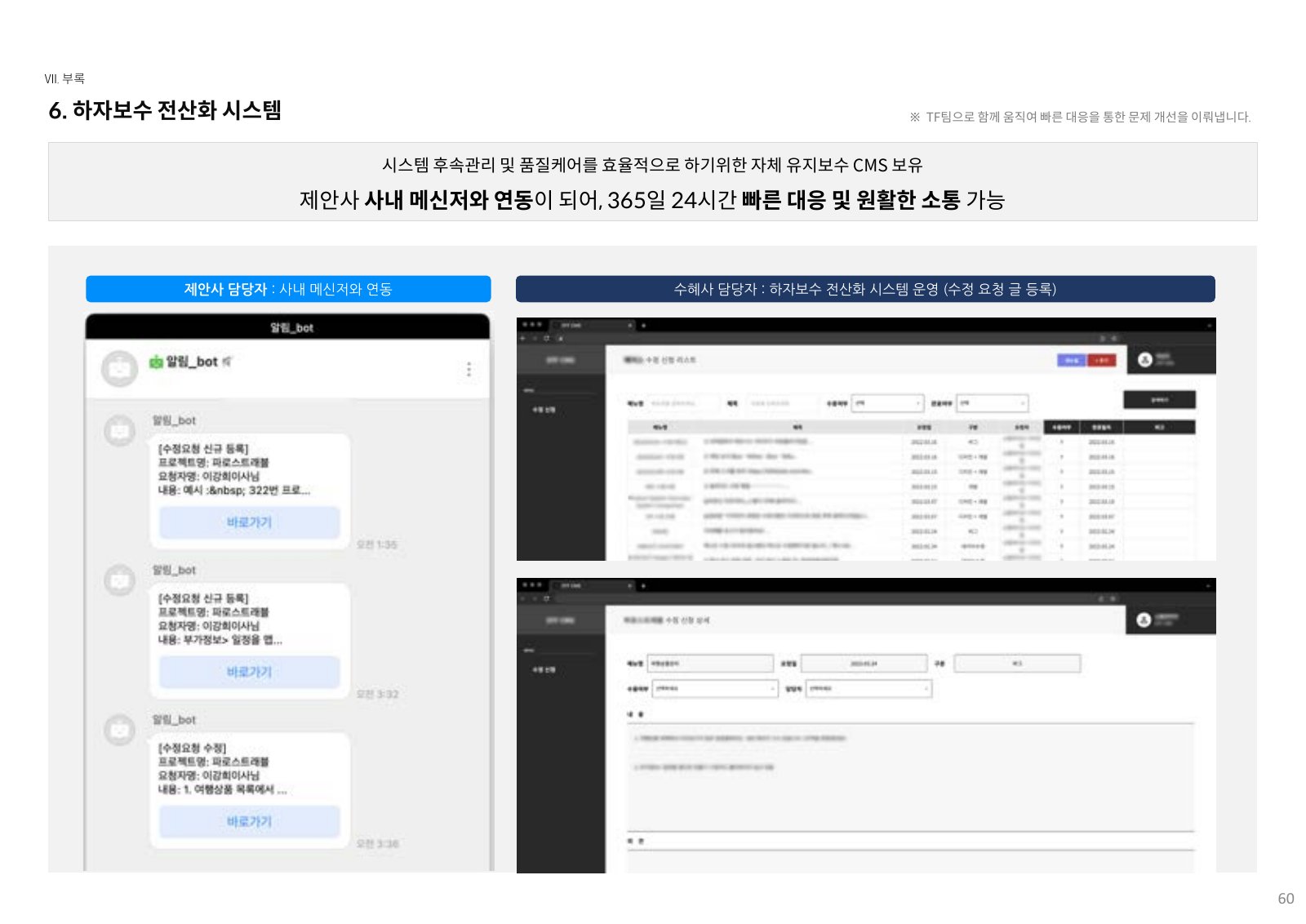Image resolution: width=1306 pixels, height=924 pixels.
Task: Click the 오전 1:35 message timestamp
Action: (376, 544)
